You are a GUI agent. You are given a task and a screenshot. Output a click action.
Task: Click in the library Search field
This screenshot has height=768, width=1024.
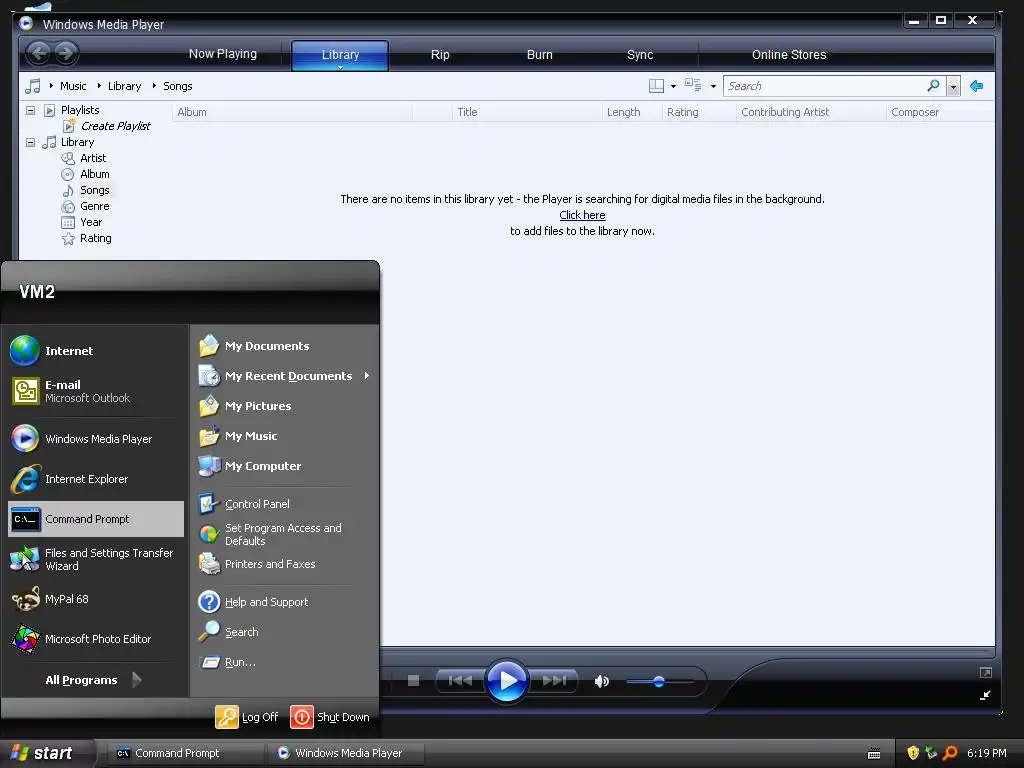click(824, 86)
